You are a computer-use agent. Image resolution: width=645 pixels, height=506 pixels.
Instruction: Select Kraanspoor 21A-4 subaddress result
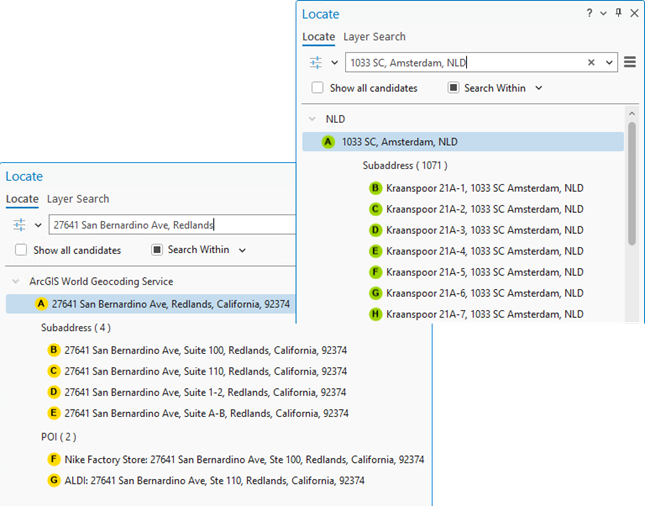click(x=484, y=251)
